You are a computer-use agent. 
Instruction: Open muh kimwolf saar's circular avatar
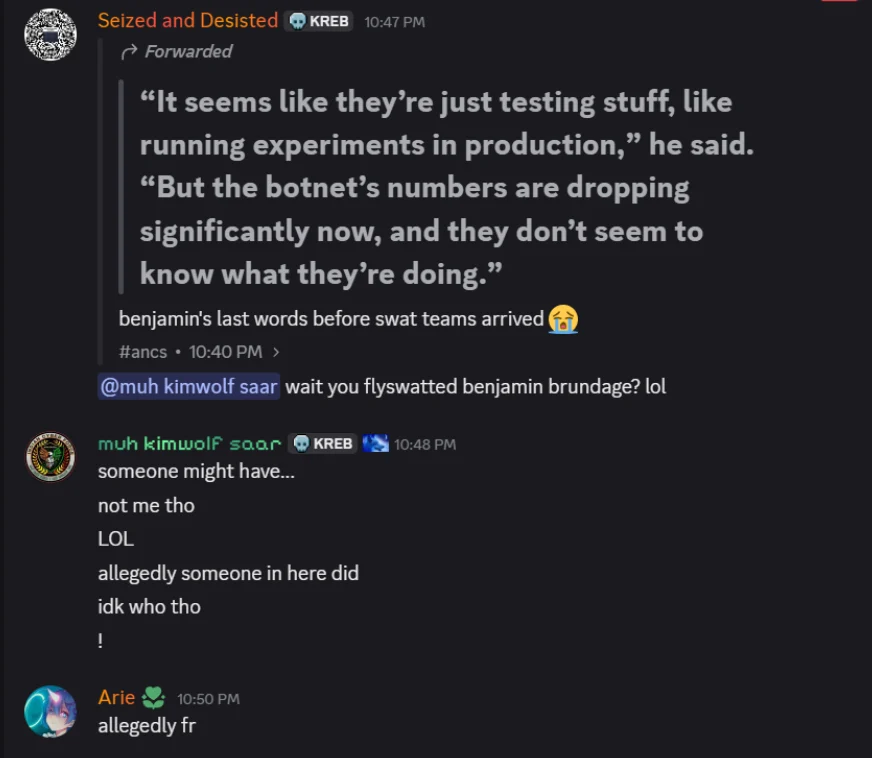[x=48, y=457]
